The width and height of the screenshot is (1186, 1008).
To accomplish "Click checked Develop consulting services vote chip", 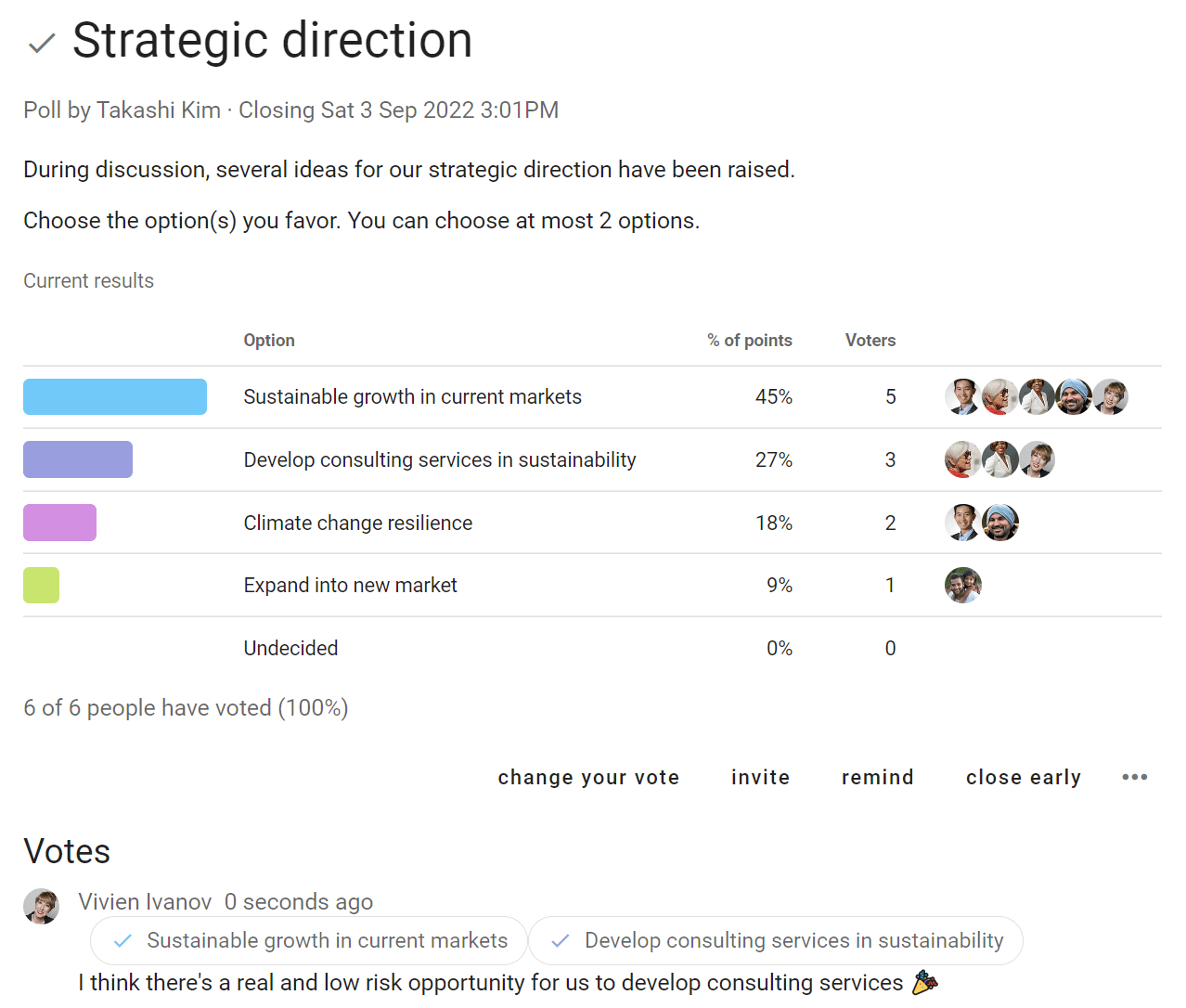I will click(776, 940).
